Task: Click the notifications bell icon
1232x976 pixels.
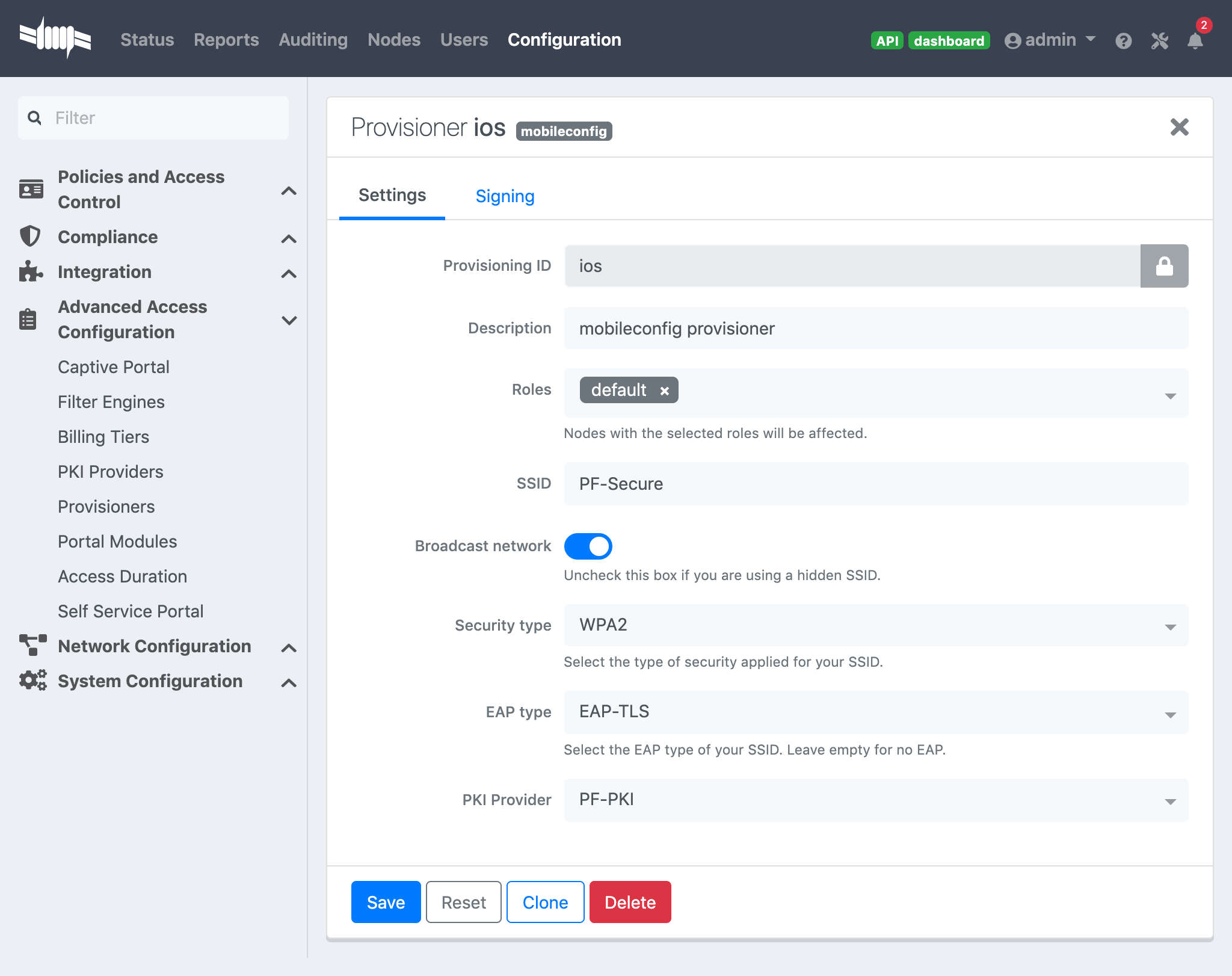Action: 1195,40
